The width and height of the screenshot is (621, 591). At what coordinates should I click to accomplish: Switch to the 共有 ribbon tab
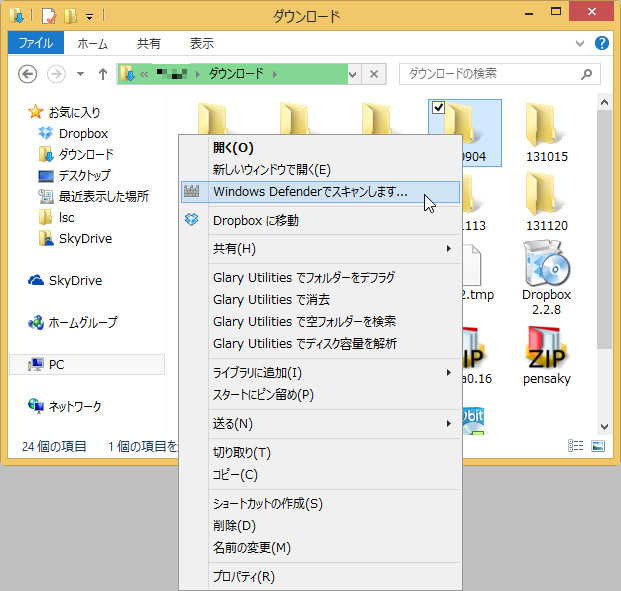click(x=149, y=43)
